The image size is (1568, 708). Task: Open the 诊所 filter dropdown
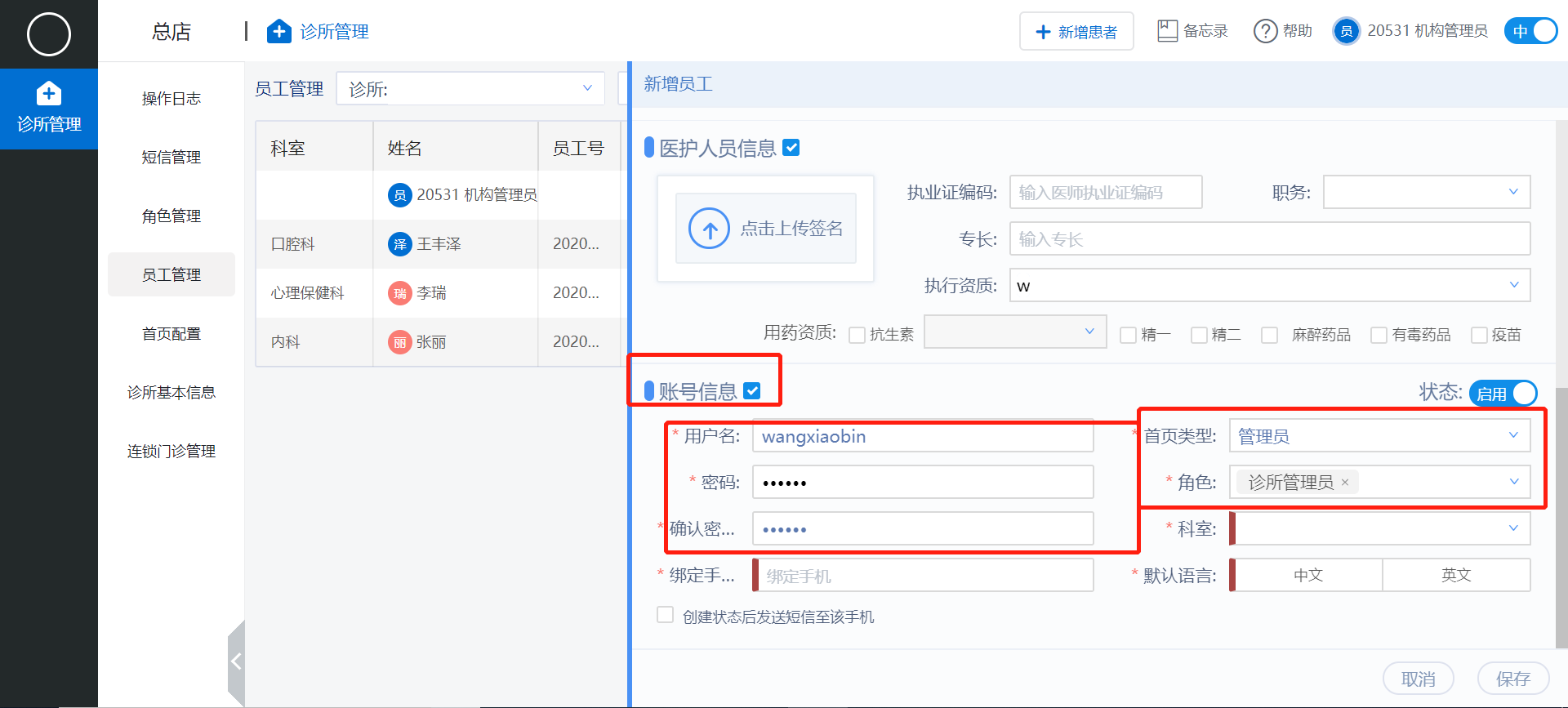(x=470, y=88)
